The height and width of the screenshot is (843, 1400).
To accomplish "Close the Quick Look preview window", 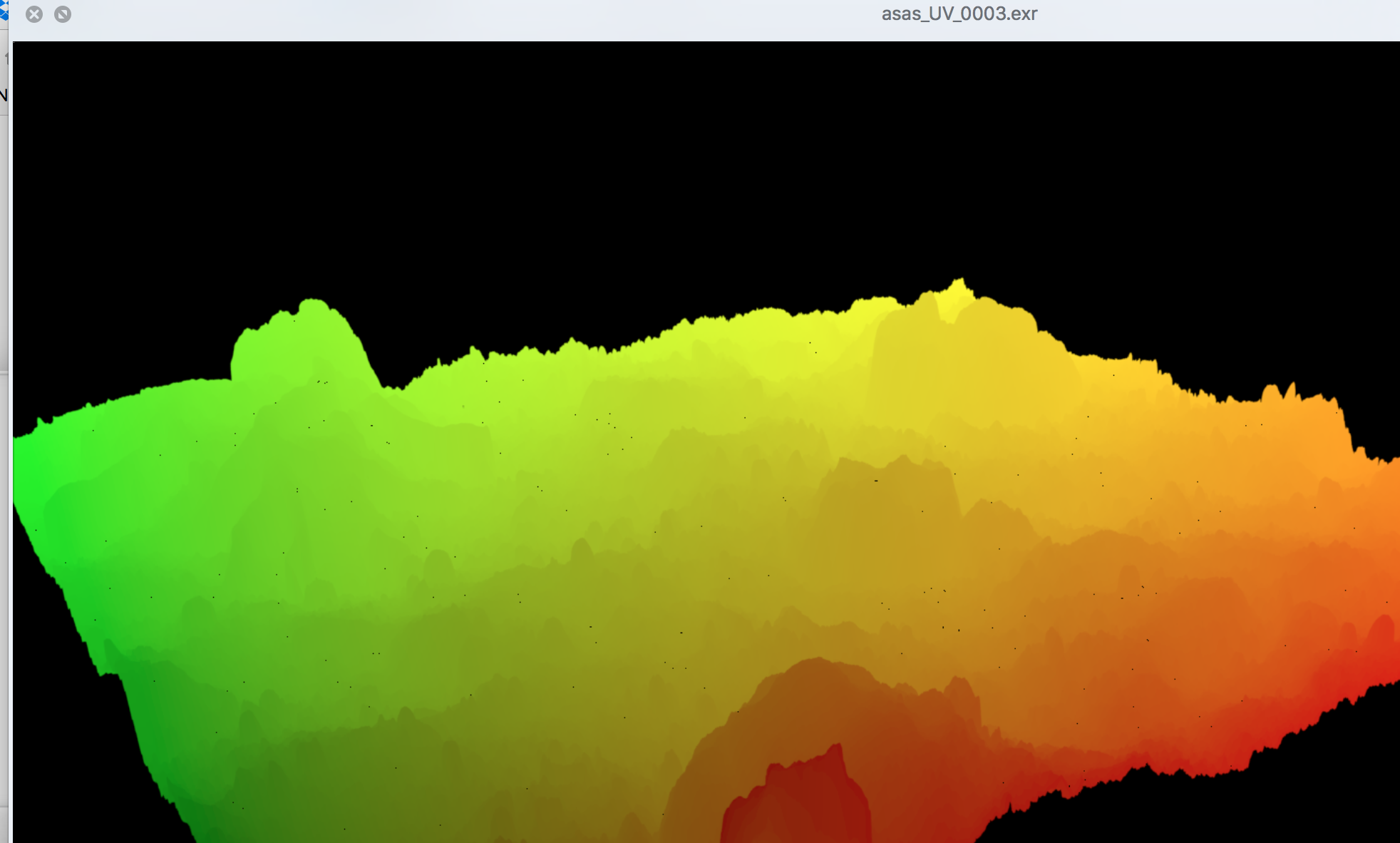I will pyautogui.click(x=34, y=14).
